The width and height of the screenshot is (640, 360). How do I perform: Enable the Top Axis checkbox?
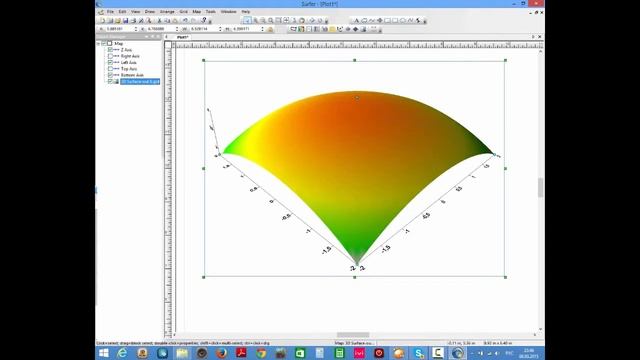[110, 69]
